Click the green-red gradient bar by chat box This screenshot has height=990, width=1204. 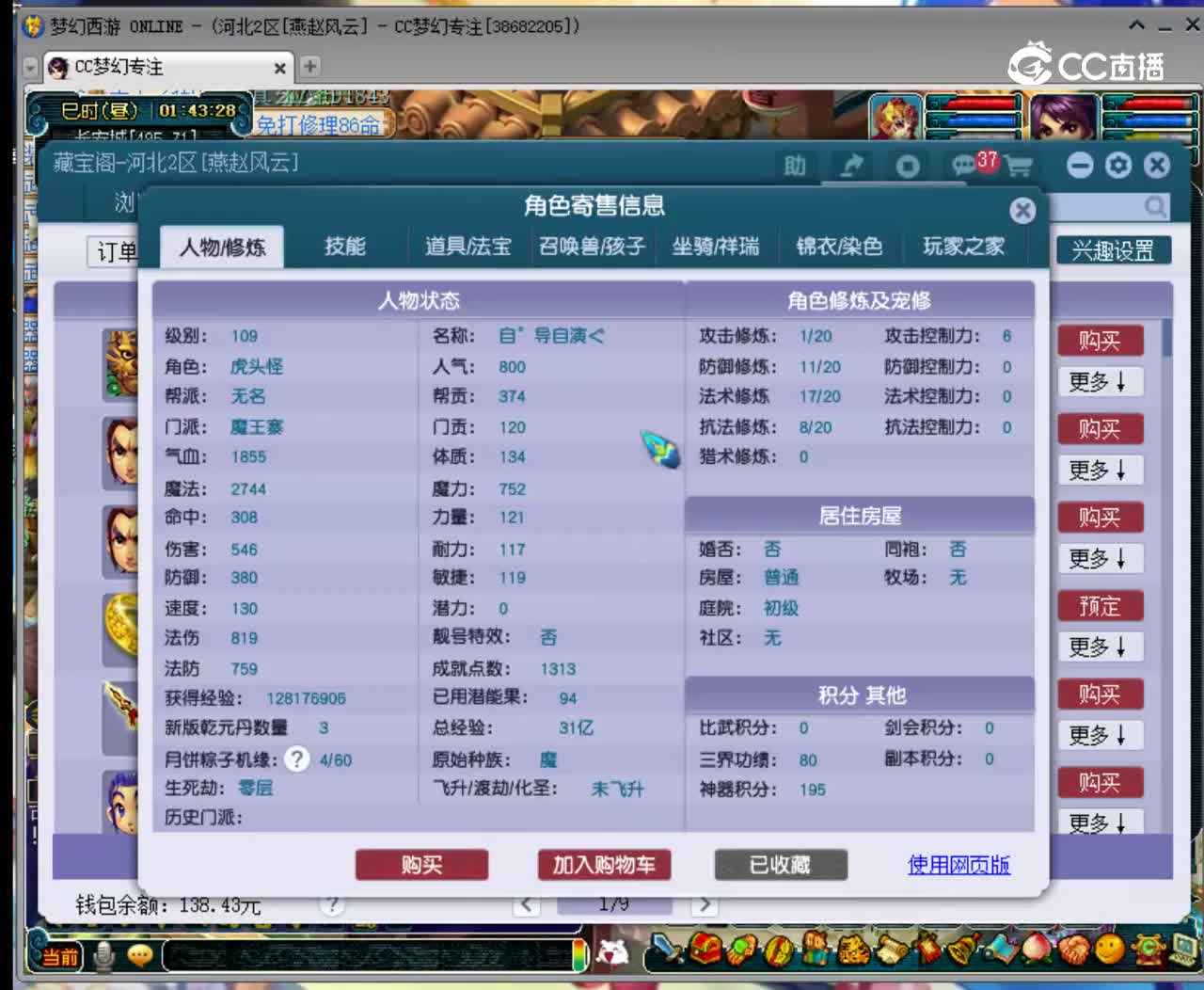[x=579, y=956]
